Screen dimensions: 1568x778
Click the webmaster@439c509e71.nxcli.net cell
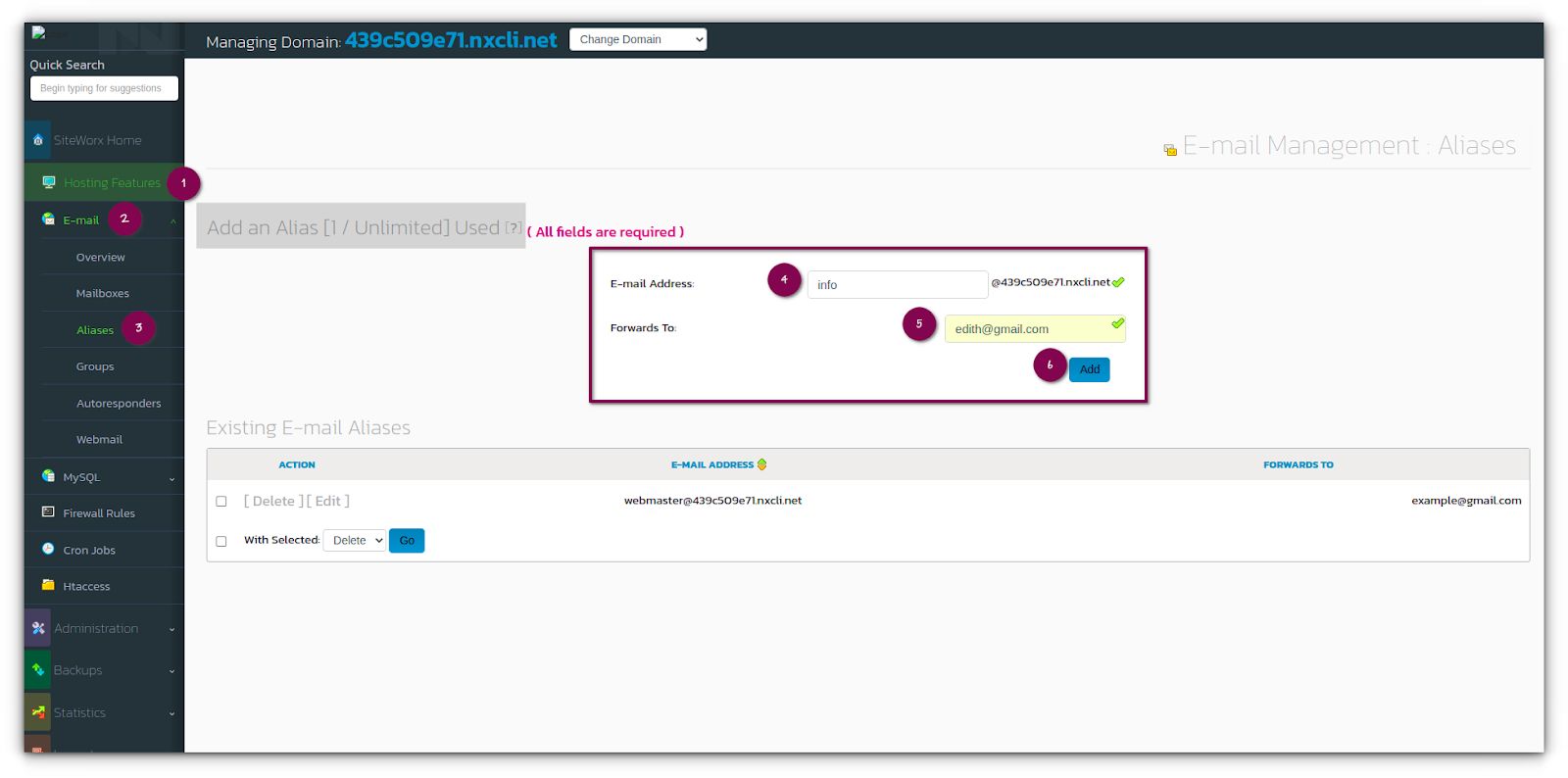[712, 501]
